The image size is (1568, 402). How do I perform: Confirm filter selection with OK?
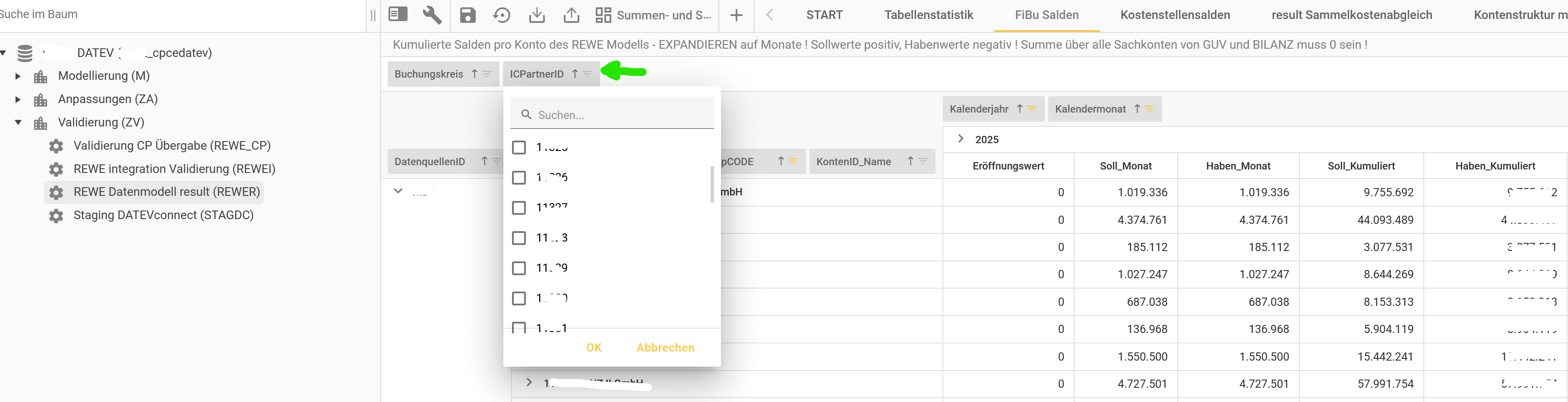(594, 347)
